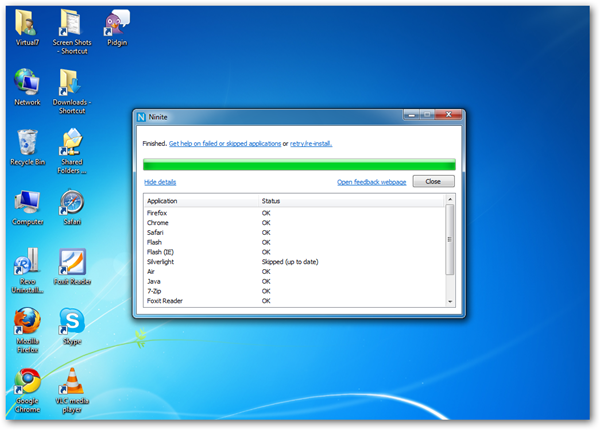600x430 pixels.
Task: Open the Pidgin desktop shortcut
Action: [x=116, y=24]
